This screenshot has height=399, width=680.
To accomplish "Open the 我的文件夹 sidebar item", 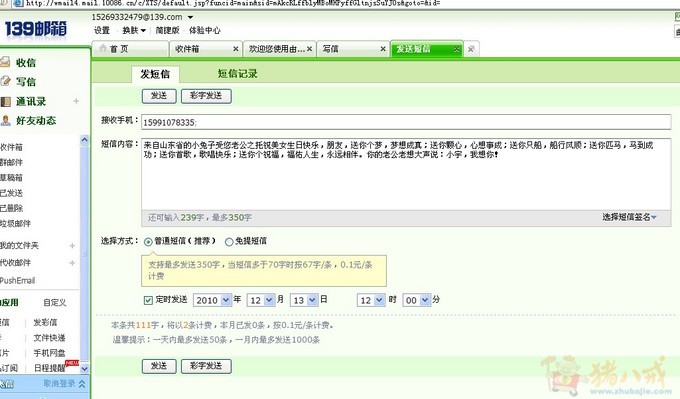I will pos(19,245).
